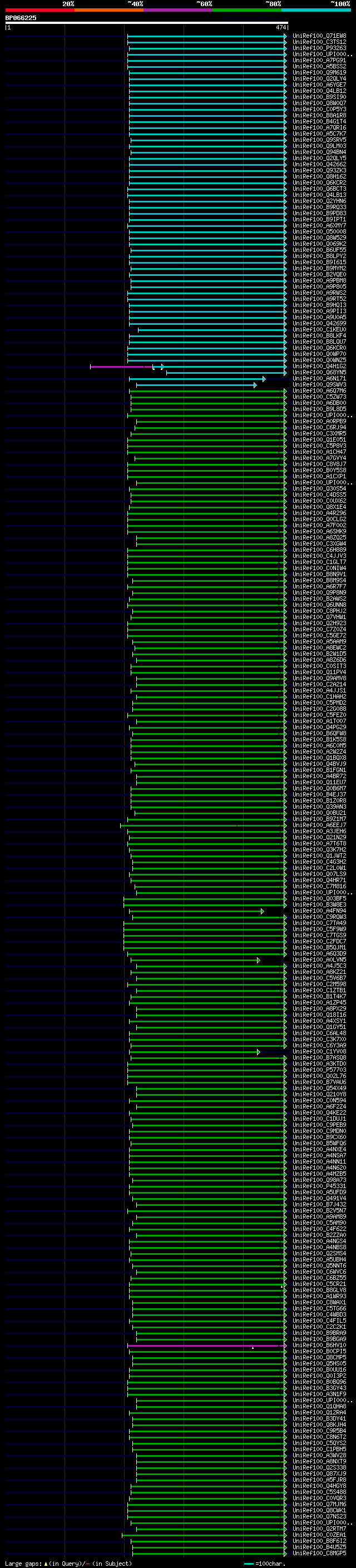Select the UniRef100_B1K5S8 label
Screen dimensions: 356x1568
click(319, 739)
